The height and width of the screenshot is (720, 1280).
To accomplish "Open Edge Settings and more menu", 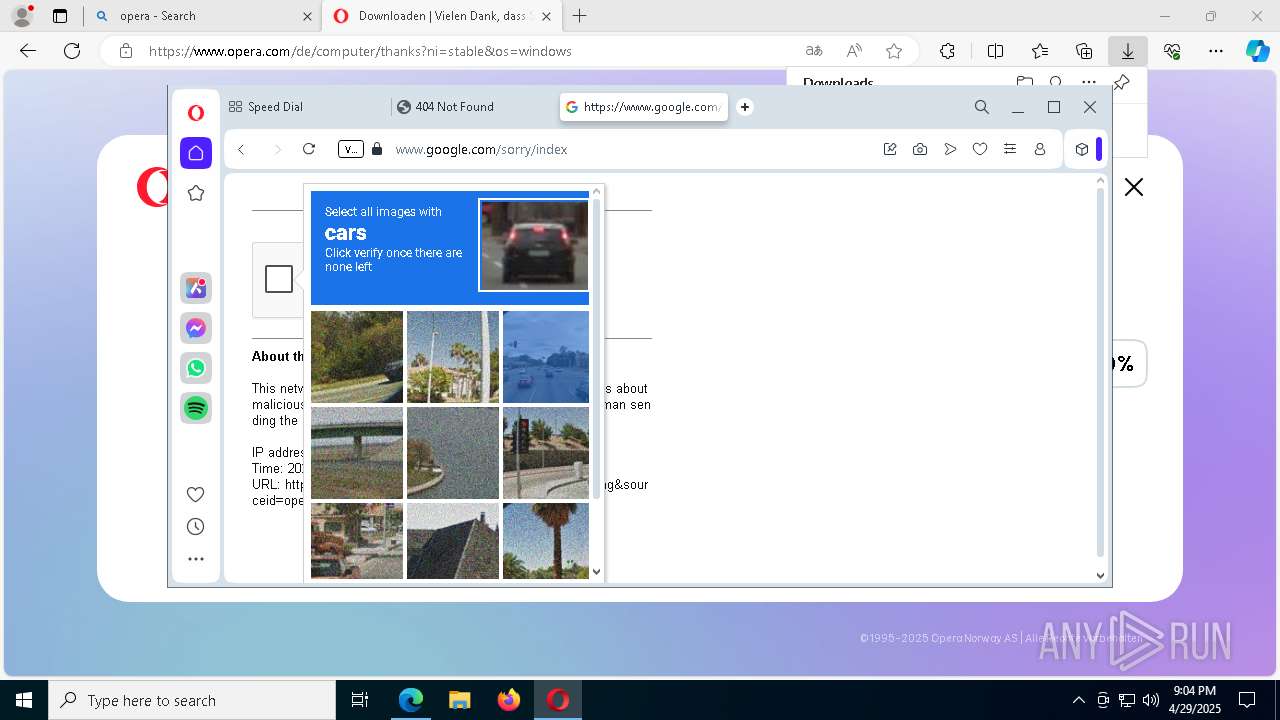I will coord(1216,51).
